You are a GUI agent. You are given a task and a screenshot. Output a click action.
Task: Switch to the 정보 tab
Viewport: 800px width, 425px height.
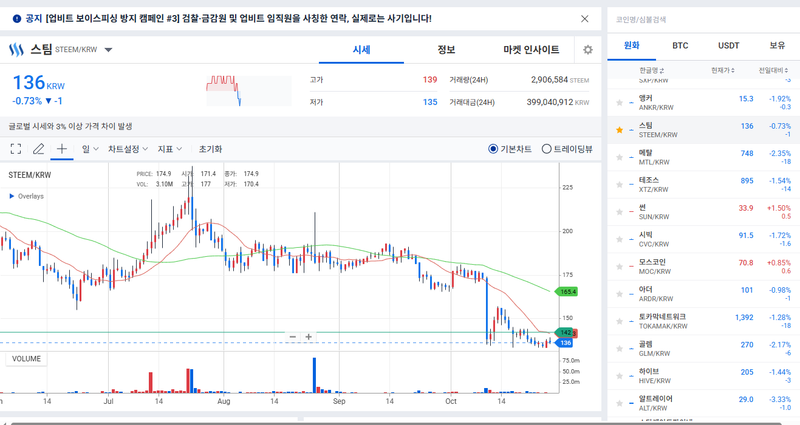pyautogui.click(x=446, y=50)
